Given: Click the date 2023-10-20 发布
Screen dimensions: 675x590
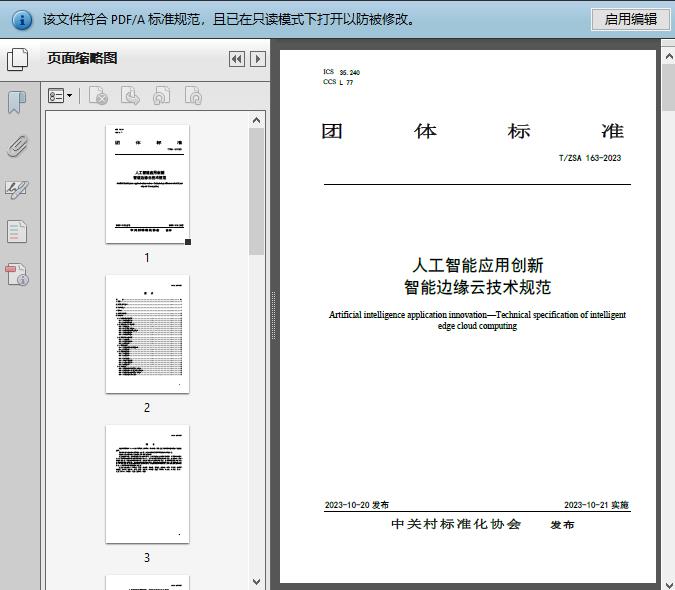Looking at the screenshot, I should pos(356,505).
